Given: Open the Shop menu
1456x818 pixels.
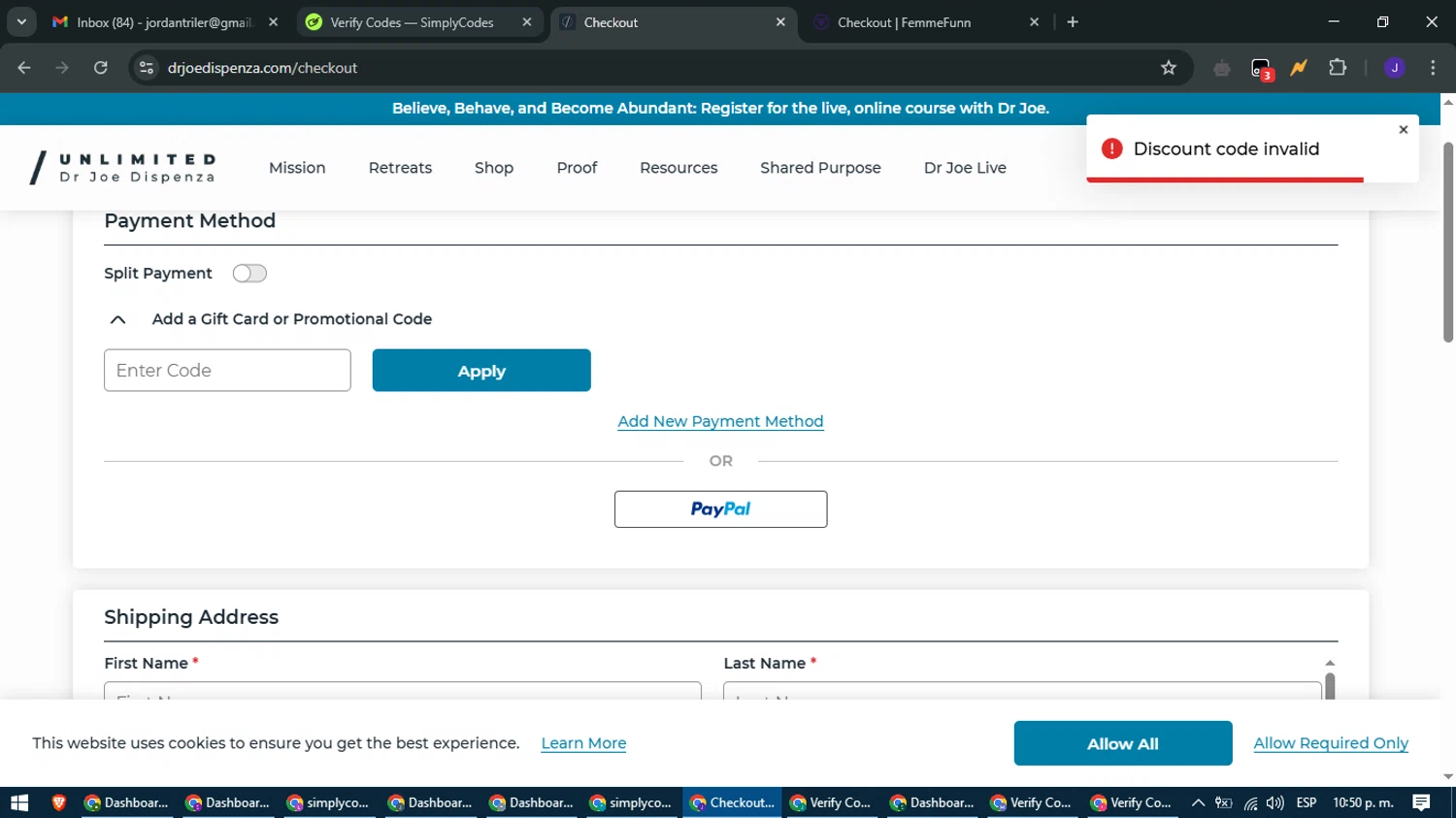Looking at the screenshot, I should point(494,168).
